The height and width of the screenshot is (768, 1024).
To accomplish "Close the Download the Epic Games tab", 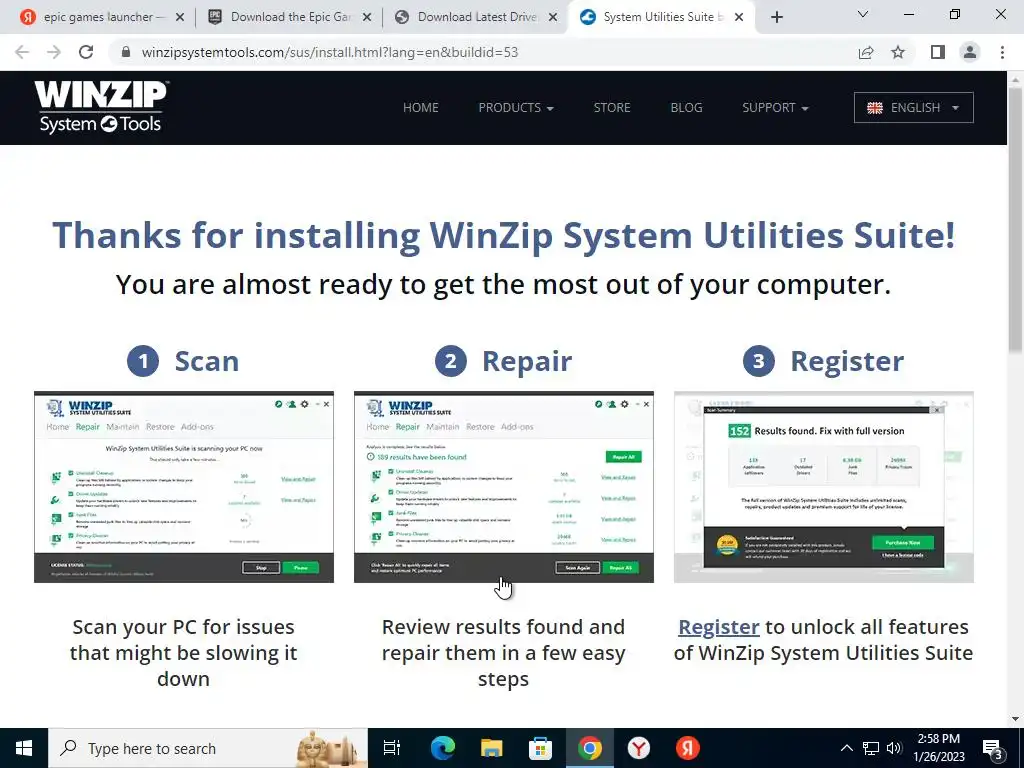I will pyautogui.click(x=367, y=17).
